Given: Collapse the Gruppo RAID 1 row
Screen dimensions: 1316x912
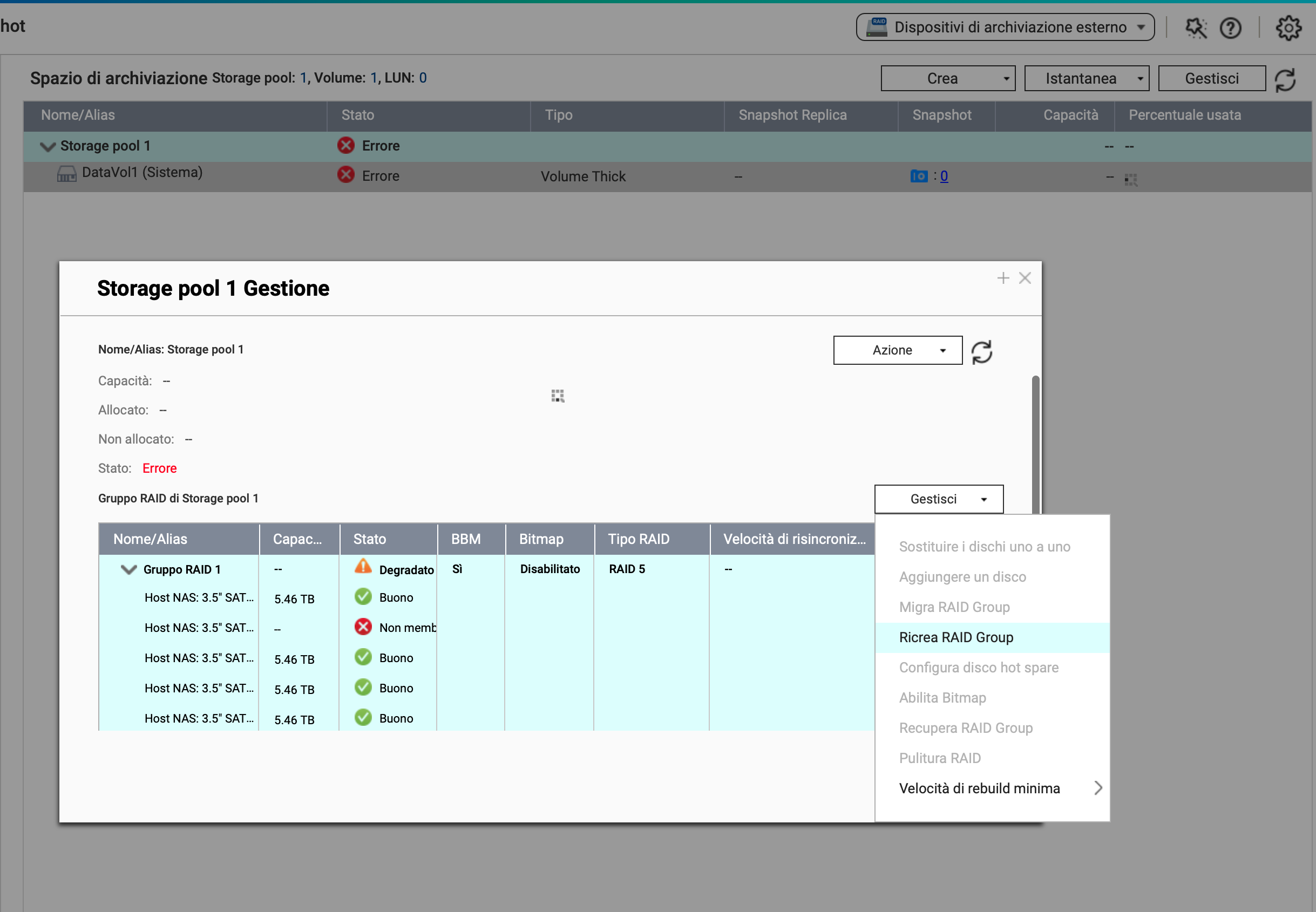Looking at the screenshot, I should 129,570.
